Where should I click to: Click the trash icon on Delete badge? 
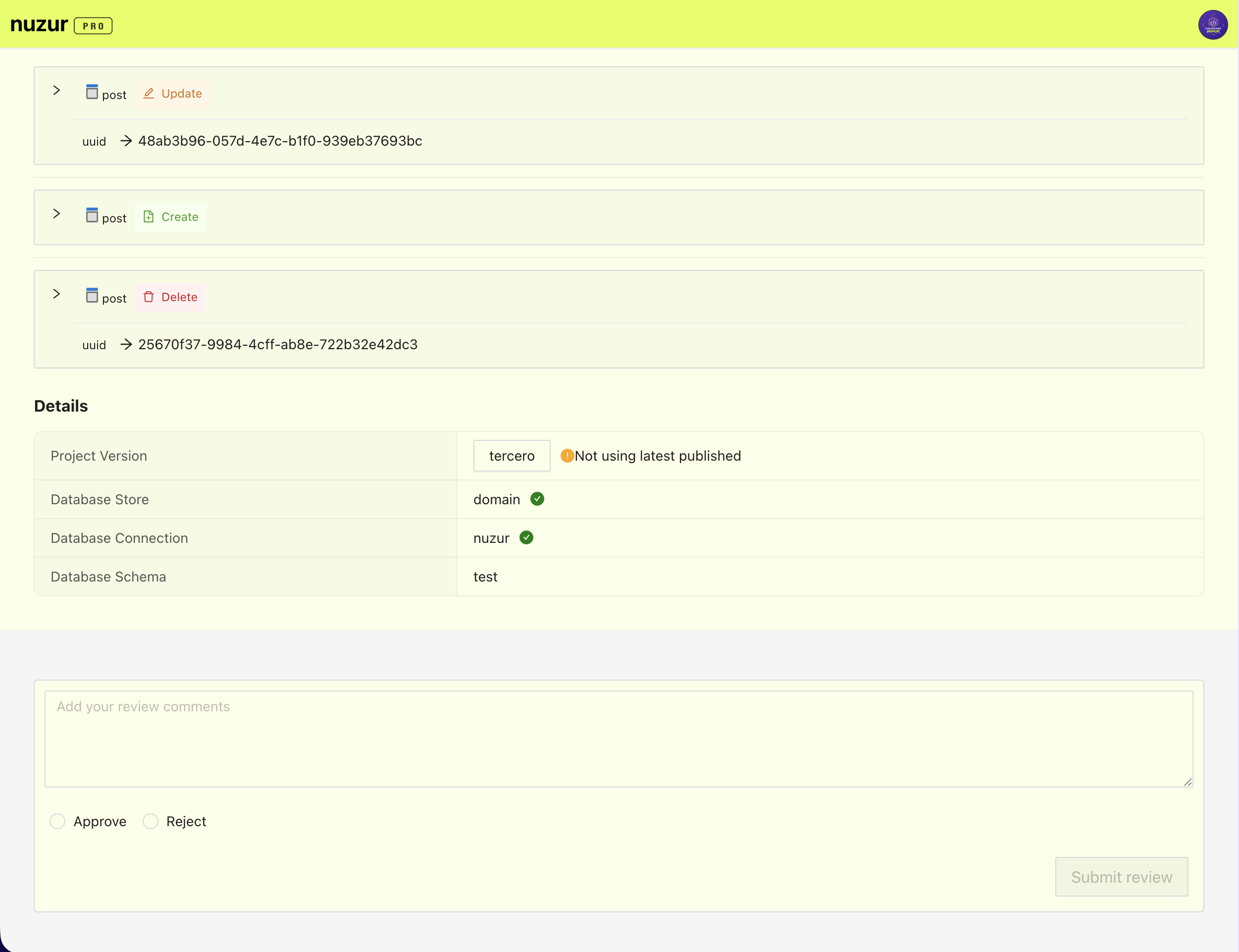click(x=149, y=297)
